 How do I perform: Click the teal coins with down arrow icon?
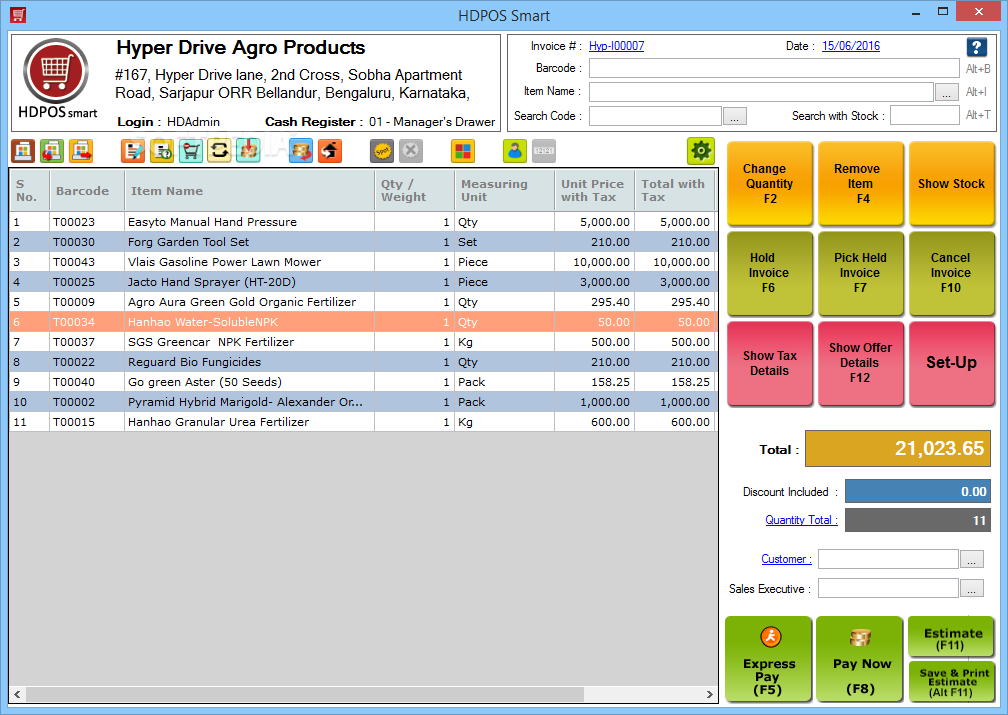click(x=248, y=151)
